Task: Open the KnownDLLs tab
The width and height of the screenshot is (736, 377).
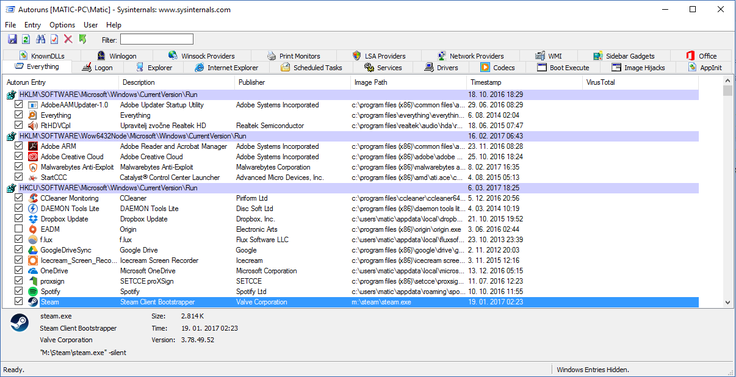Action: (41, 56)
